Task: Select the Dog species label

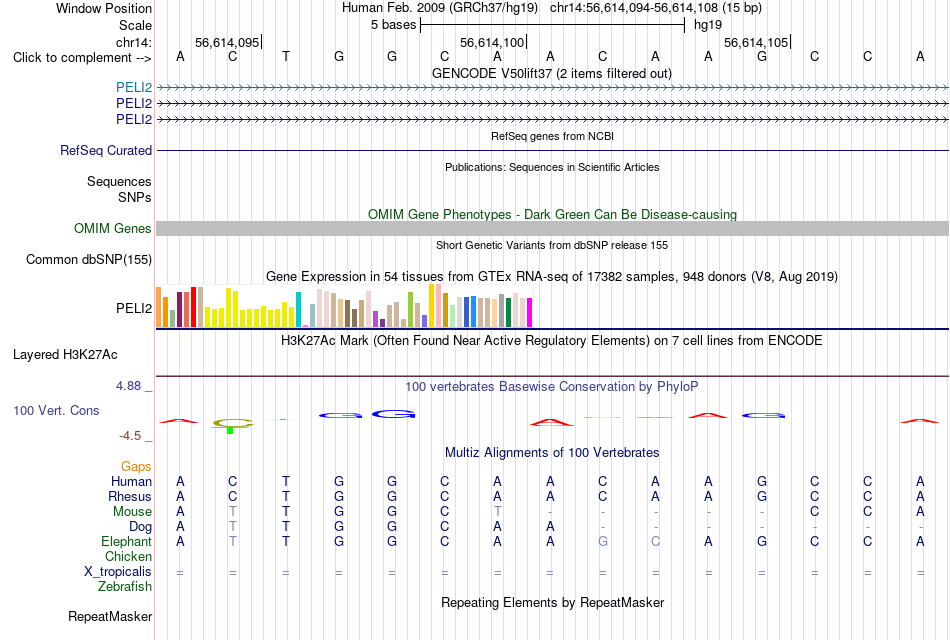Action: (x=140, y=527)
